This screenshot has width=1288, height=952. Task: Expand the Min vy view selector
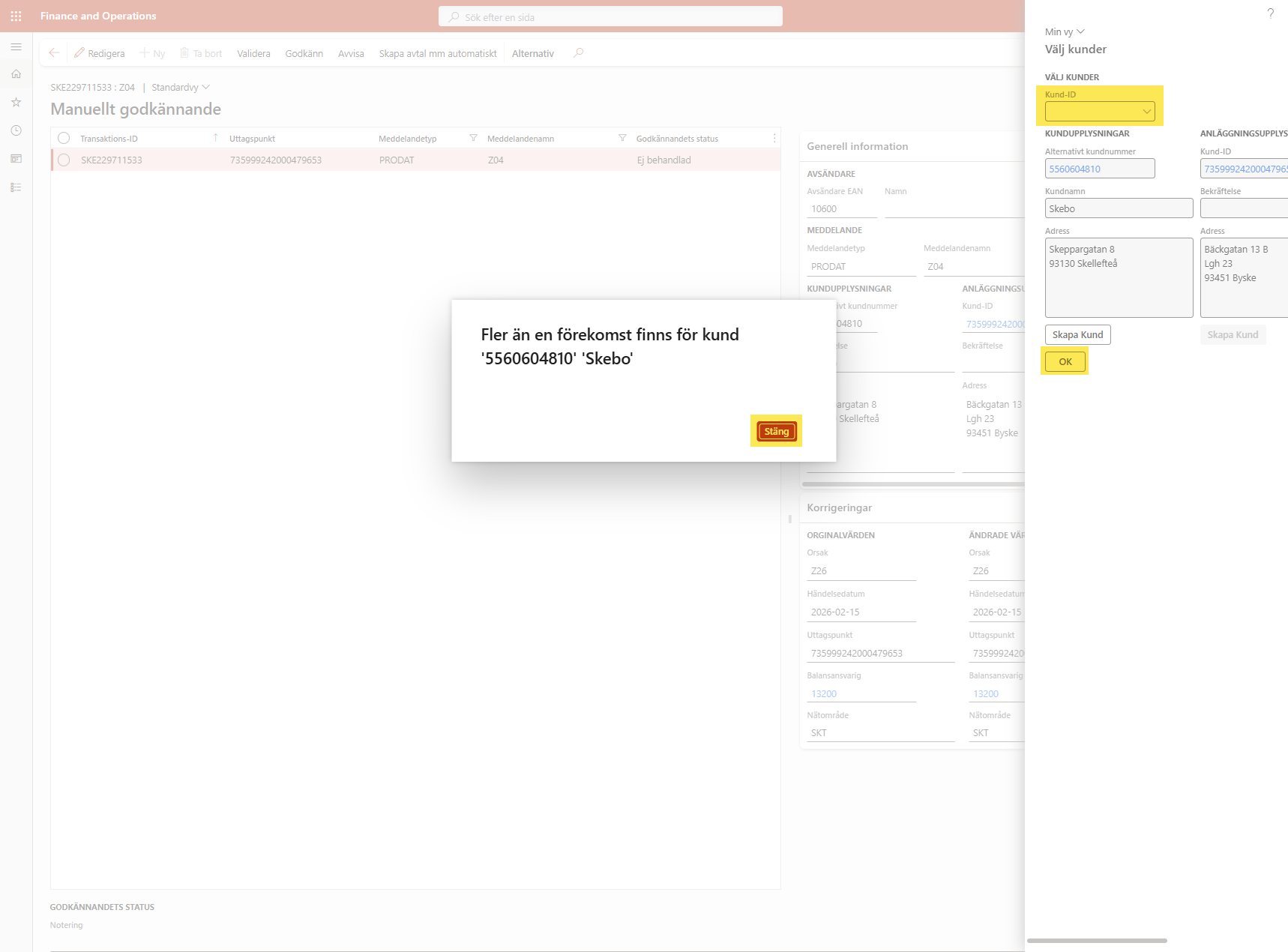pos(1065,31)
